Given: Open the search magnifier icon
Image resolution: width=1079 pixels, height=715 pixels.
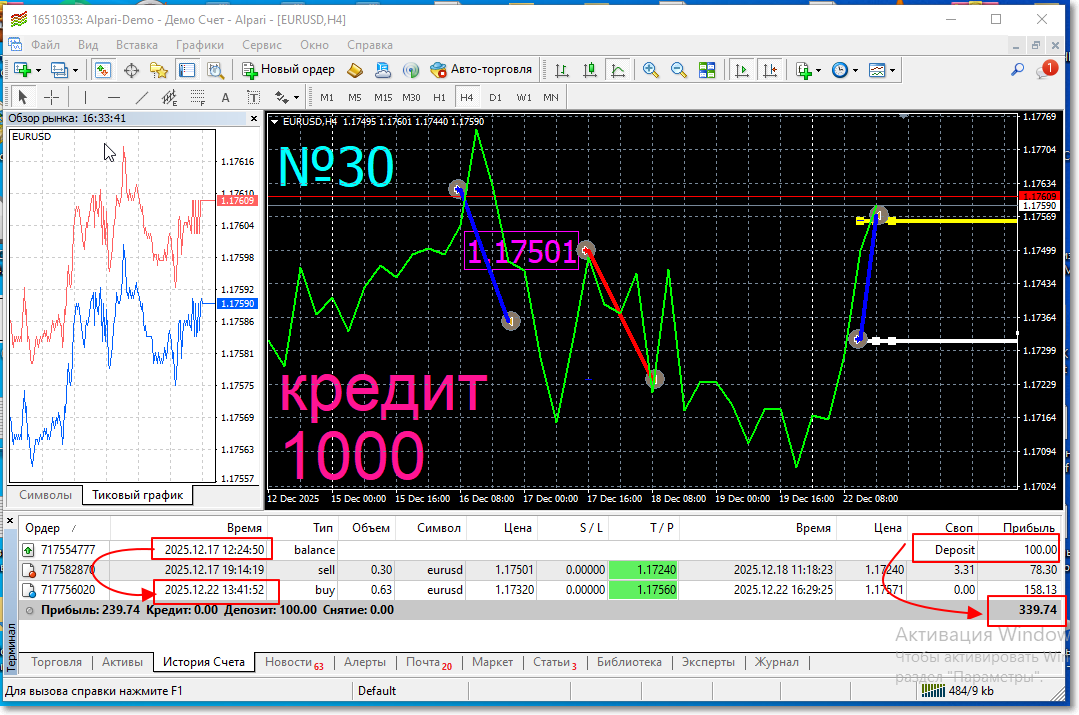Looking at the screenshot, I should 1018,70.
